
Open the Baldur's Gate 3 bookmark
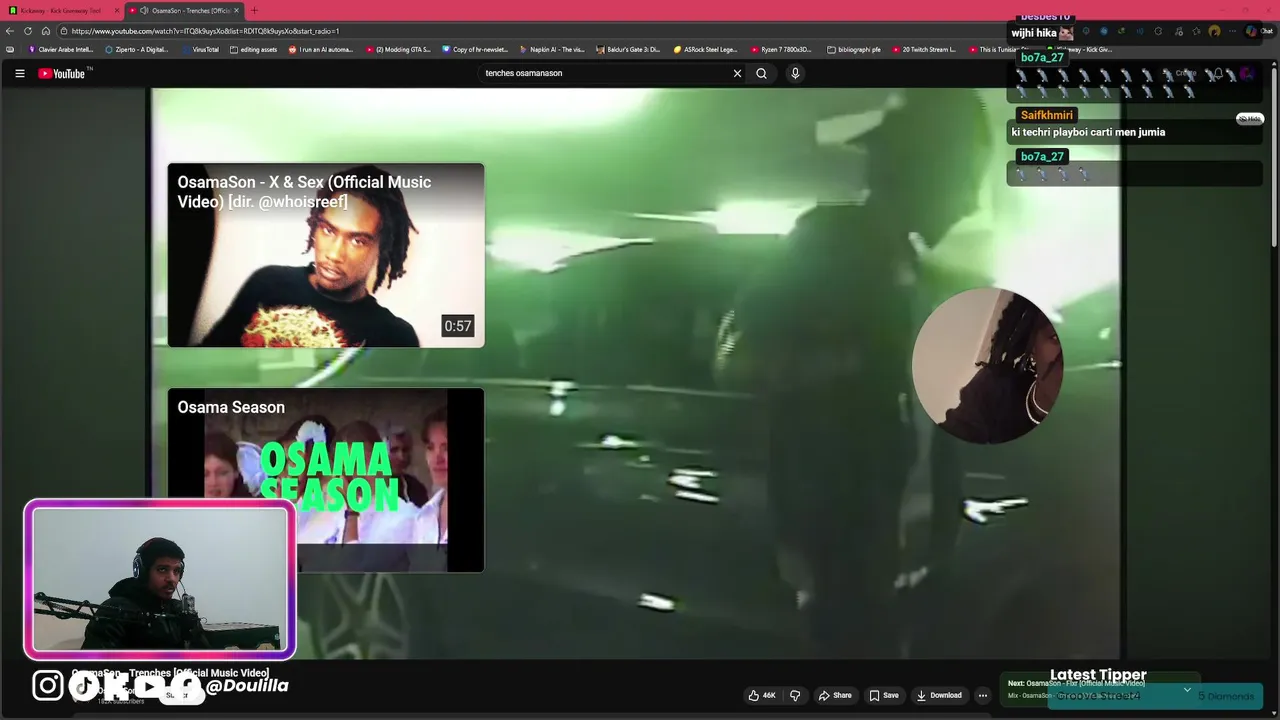[628, 49]
